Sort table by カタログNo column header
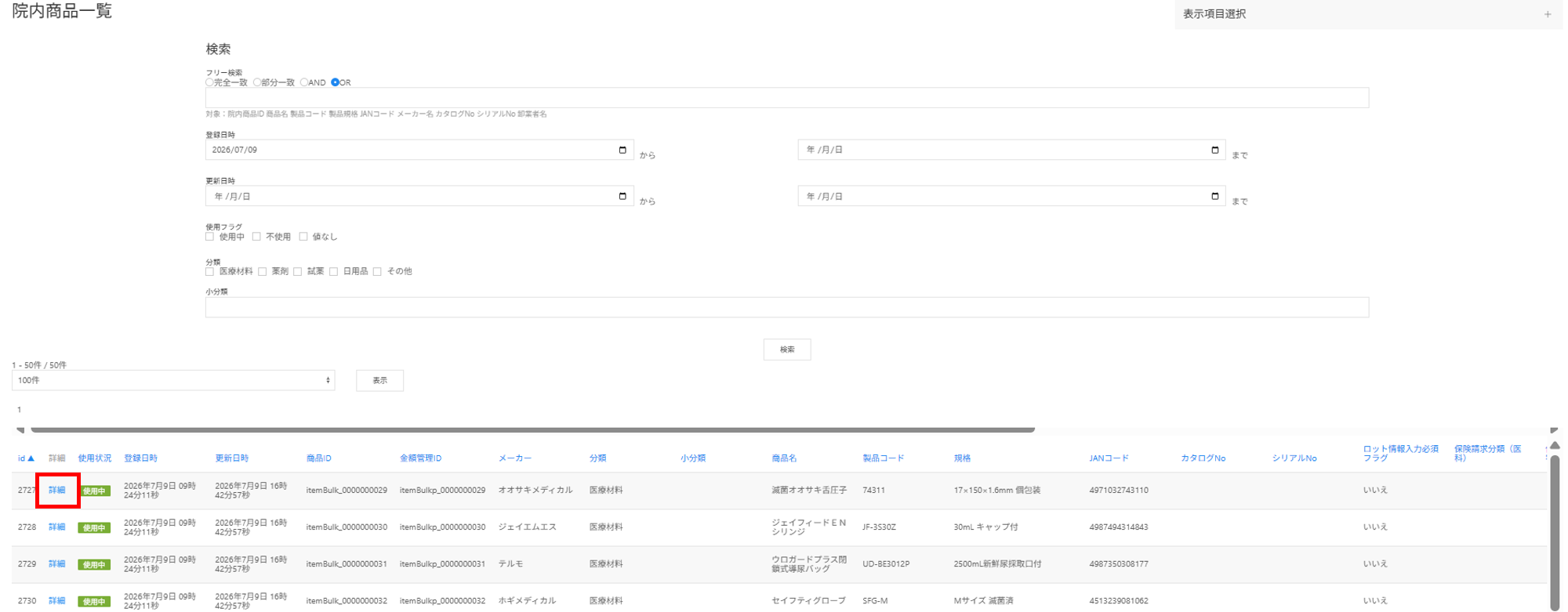1568x612 pixels. (x=1203, y=458)
